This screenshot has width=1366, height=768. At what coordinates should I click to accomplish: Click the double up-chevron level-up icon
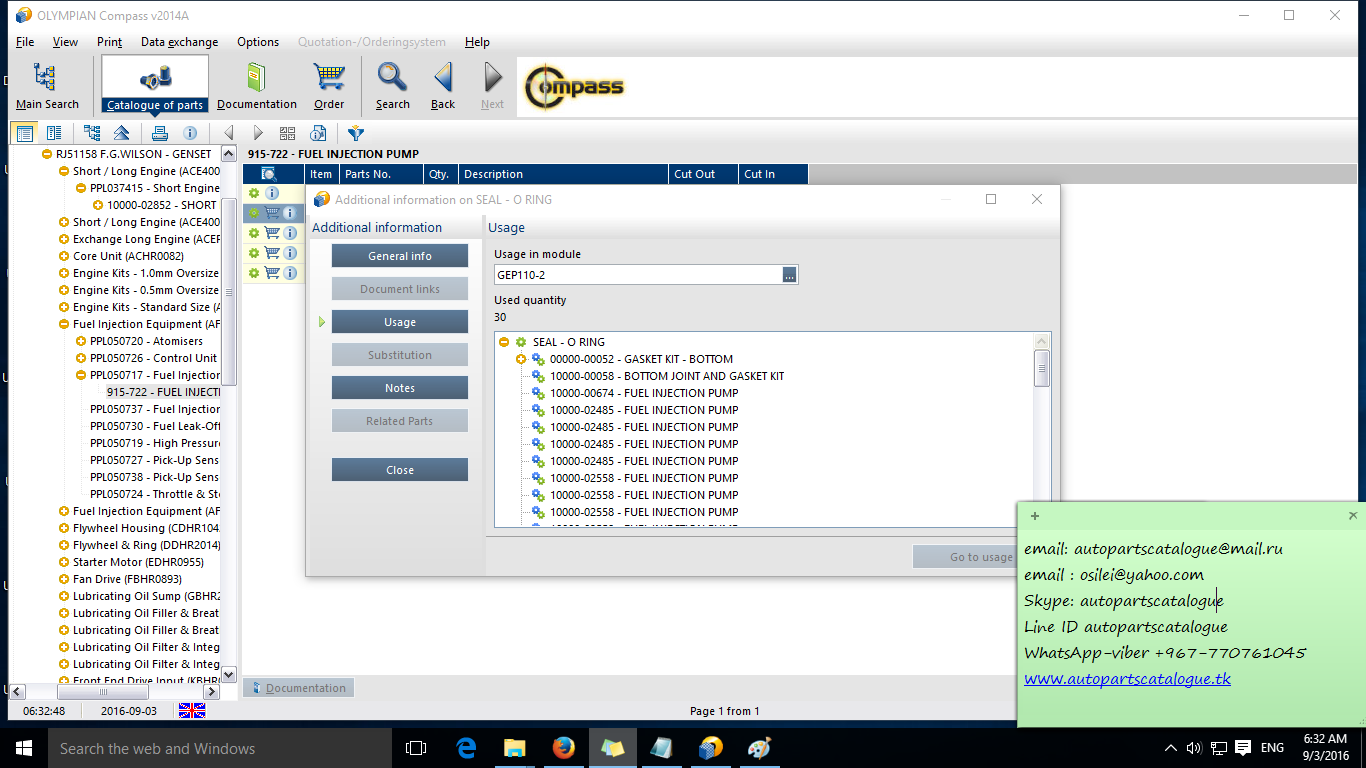[x=121, y=133]
